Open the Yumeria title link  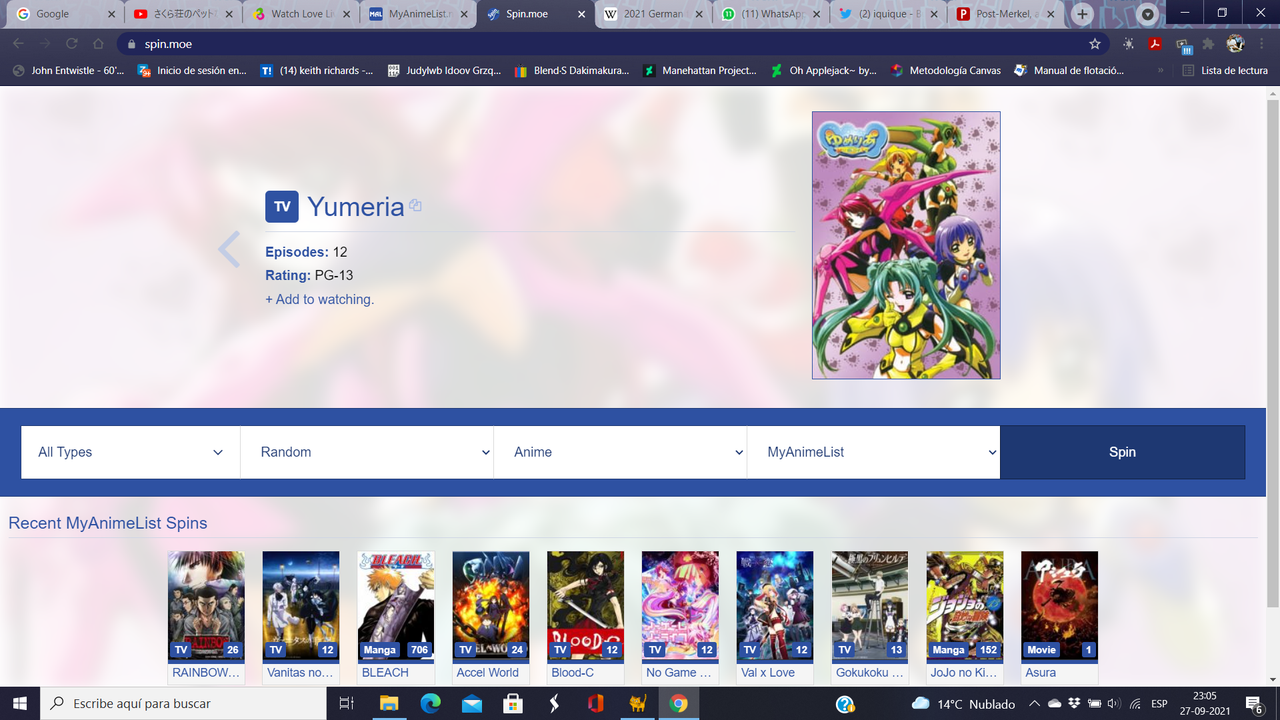coord(356,207)
